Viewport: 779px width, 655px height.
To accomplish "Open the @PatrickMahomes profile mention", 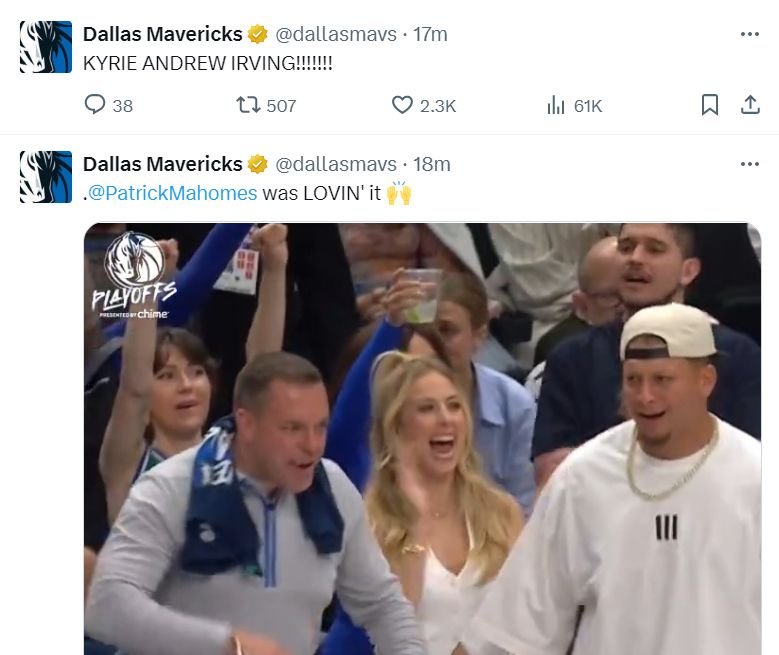I will pos(173,193).
